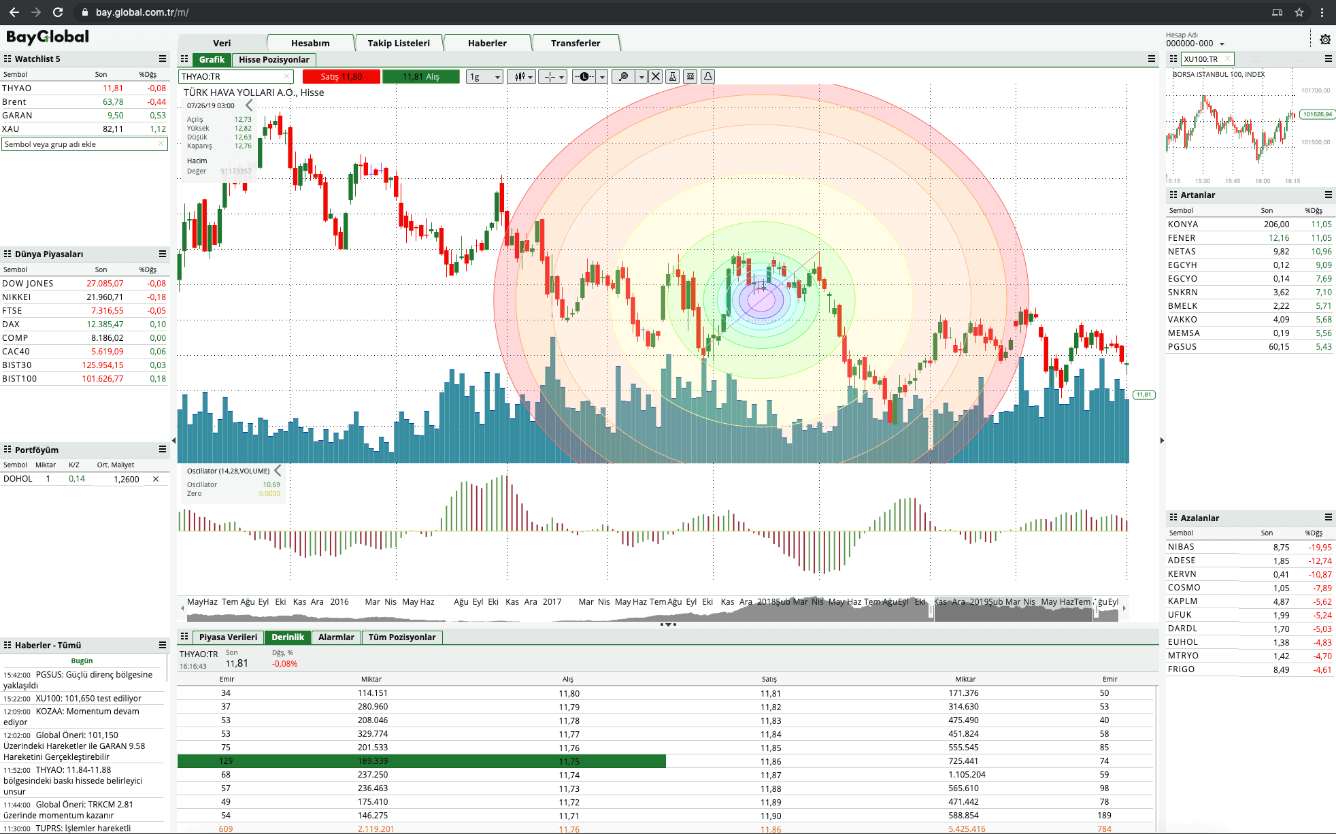Viewport: 1336px width, 834px height.
Task: Select NIBAS in the Azalanlar list
Action: click(1250, 547)
